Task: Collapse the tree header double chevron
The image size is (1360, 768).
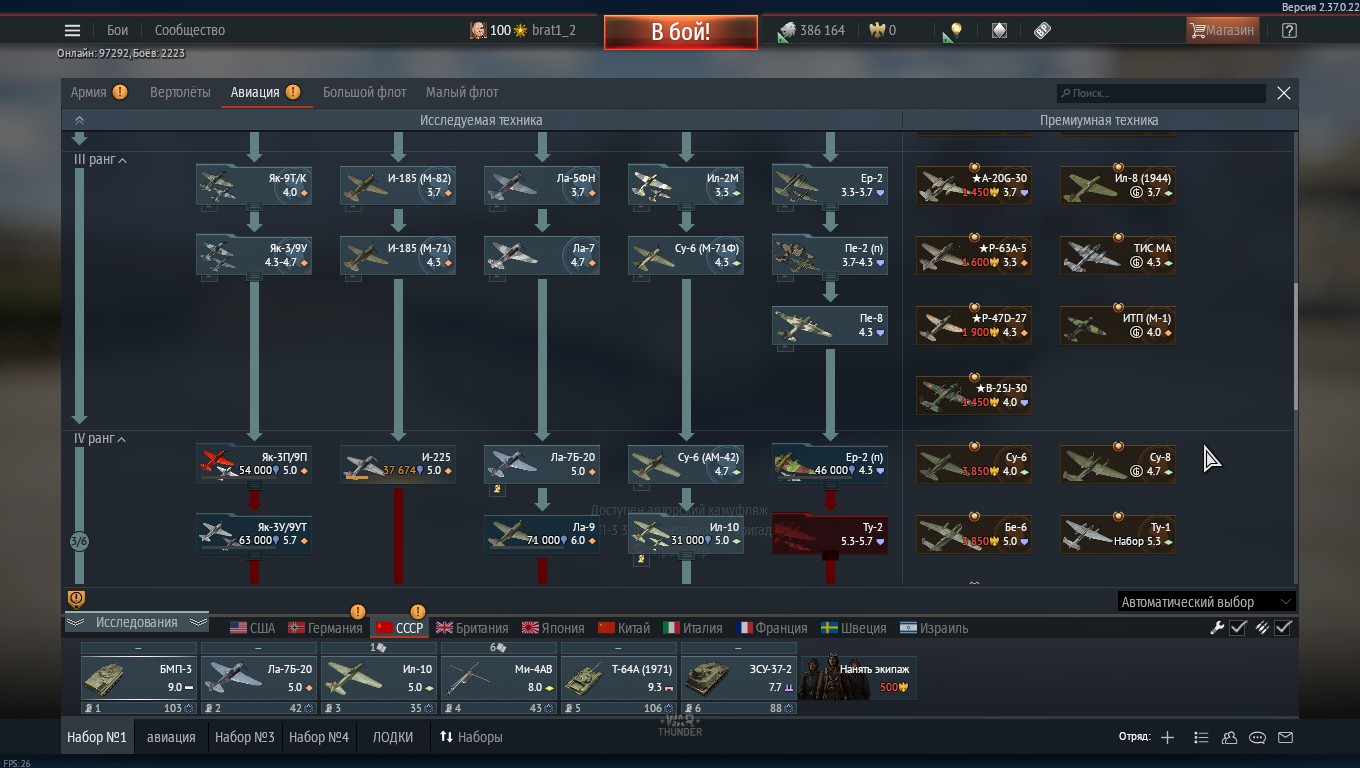Action: point(79,120)
